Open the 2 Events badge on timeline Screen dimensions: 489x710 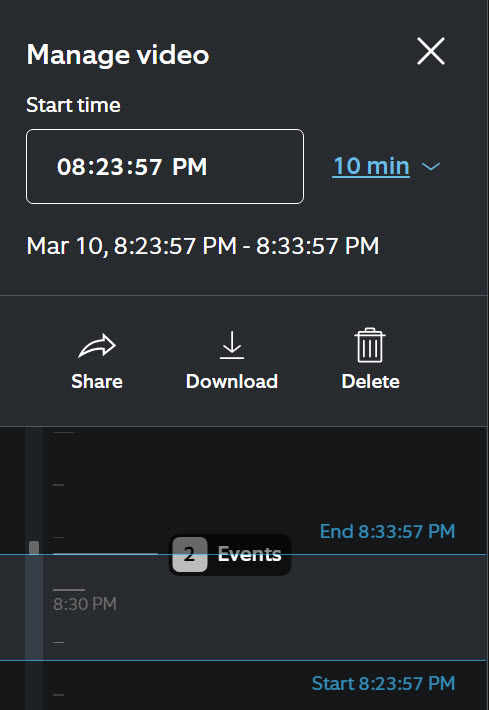[230, 555]
